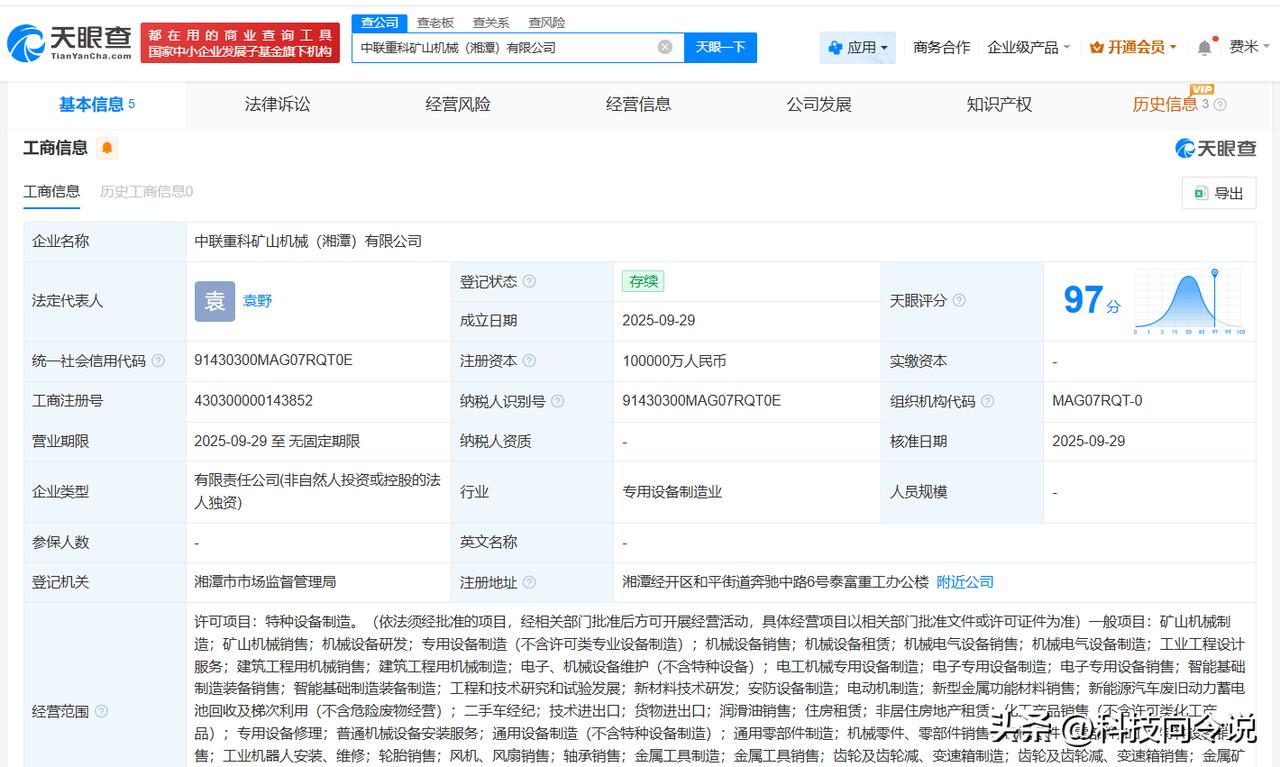The height and width of the screenshot is (767, 1280).
Task: Open the notifications bell in the top navigation bar
Action: click(x=1204, y=47)
